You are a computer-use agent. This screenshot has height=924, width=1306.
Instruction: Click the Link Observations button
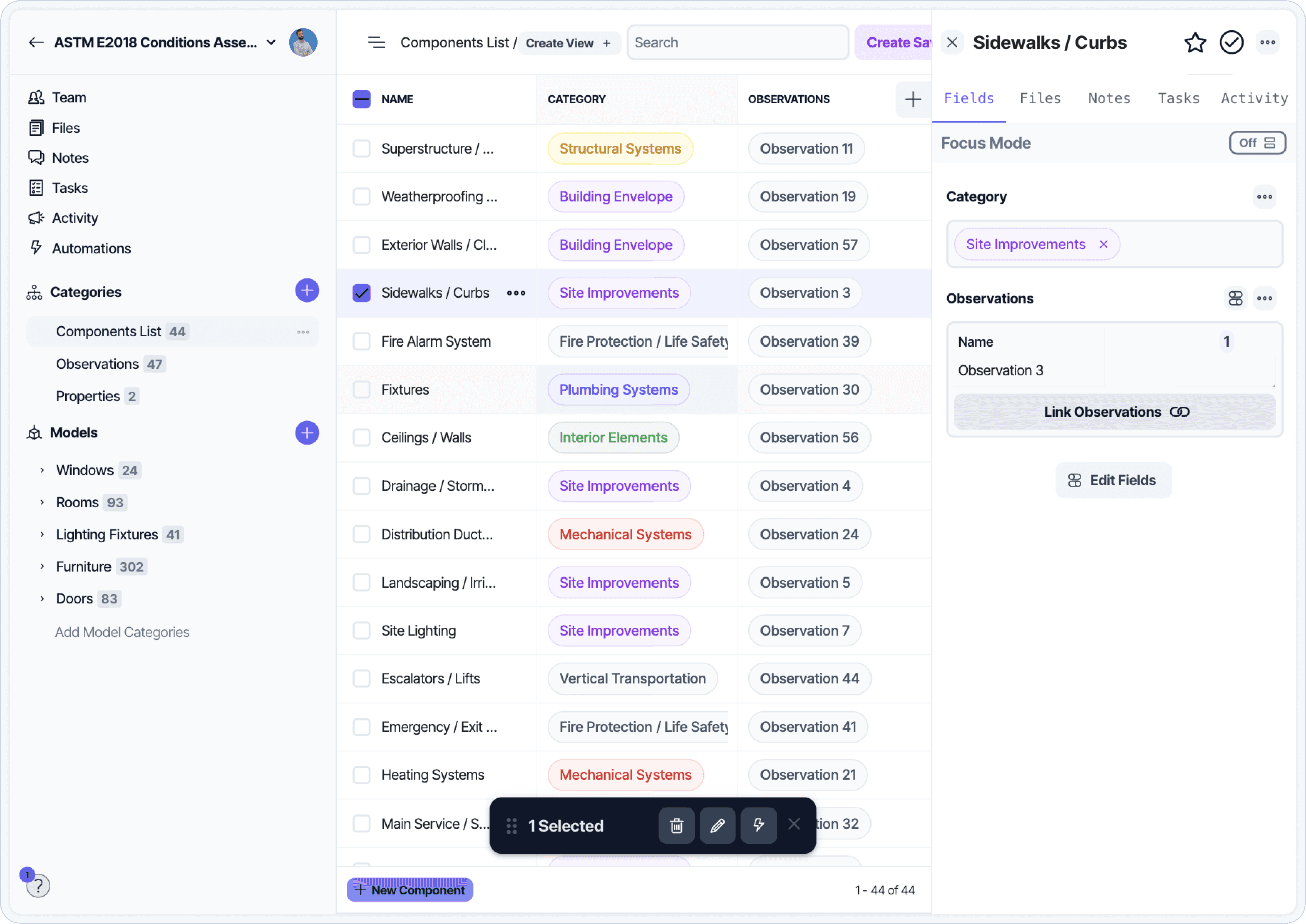1114,412
